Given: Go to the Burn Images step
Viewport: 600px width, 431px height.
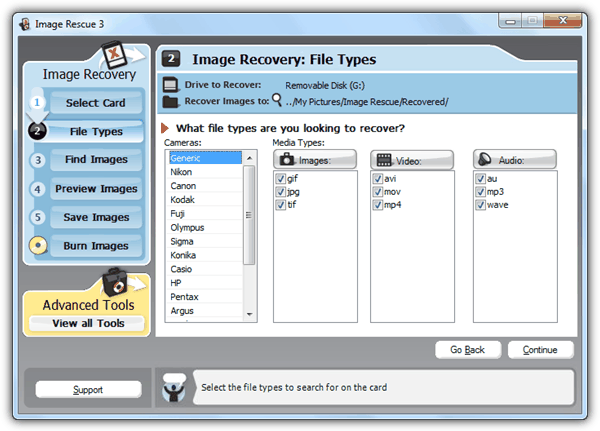Looking at the screenshot, I should 96,245.
